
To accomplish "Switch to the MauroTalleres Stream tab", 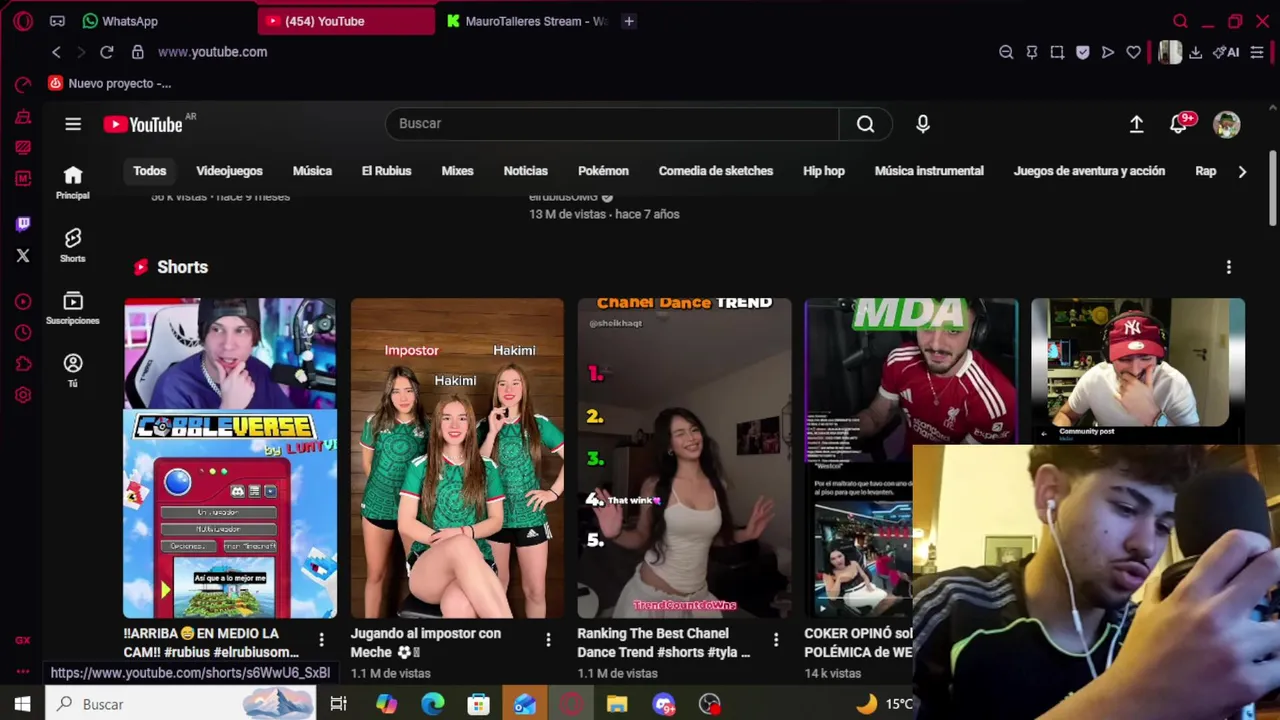I will point(528,21).
